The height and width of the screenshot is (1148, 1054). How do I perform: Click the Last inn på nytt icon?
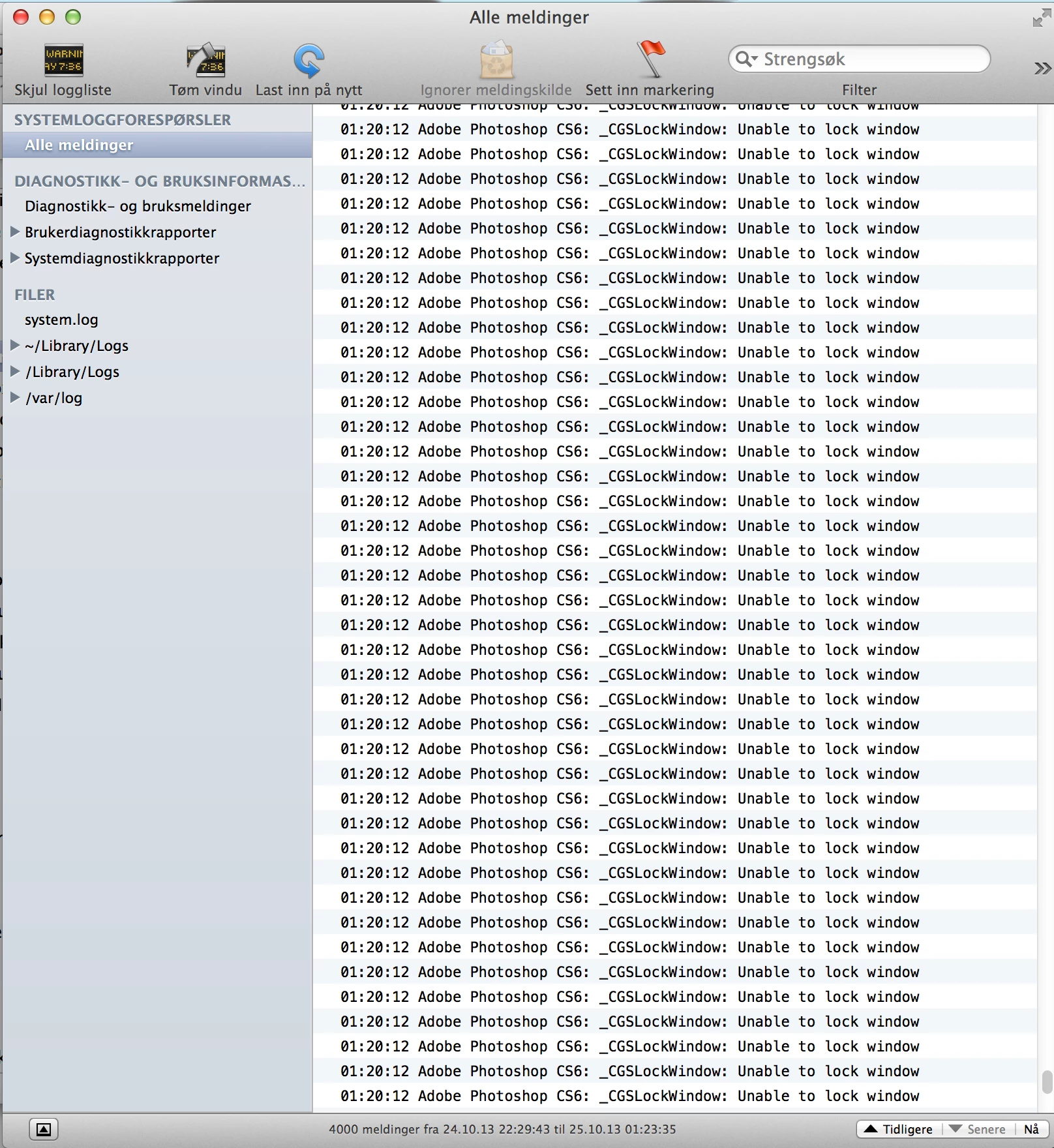pyautogui.click(x=309, y=61)
